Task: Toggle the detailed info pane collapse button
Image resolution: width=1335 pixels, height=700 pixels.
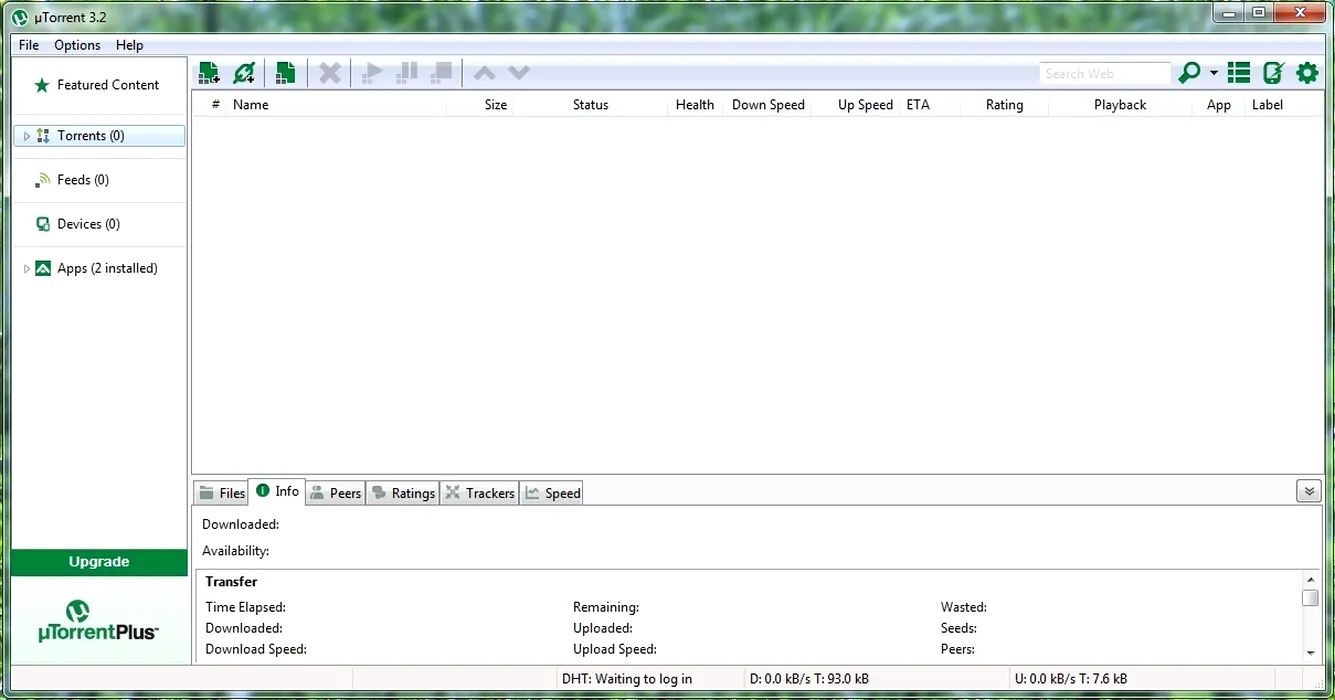Action: pyautogui.click(x=1308, y=491)
